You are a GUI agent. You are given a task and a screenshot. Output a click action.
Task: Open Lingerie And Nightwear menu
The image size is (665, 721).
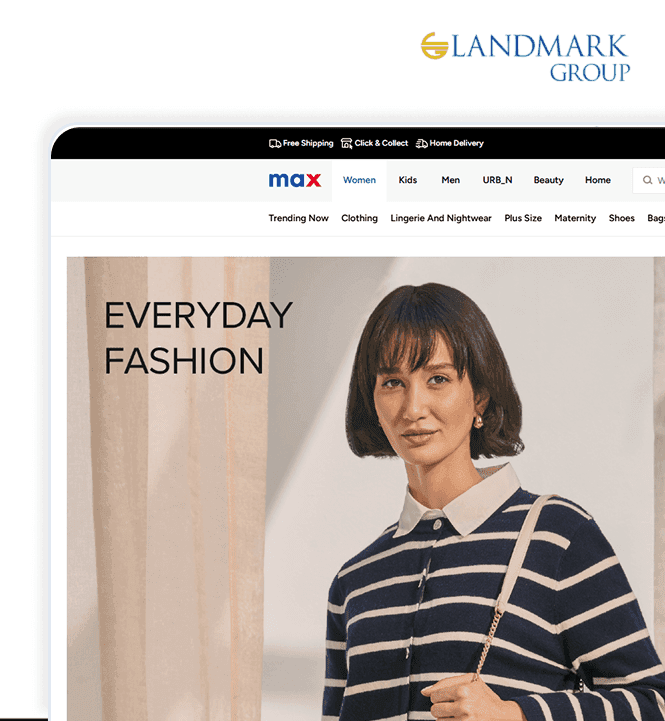(441, 218)
